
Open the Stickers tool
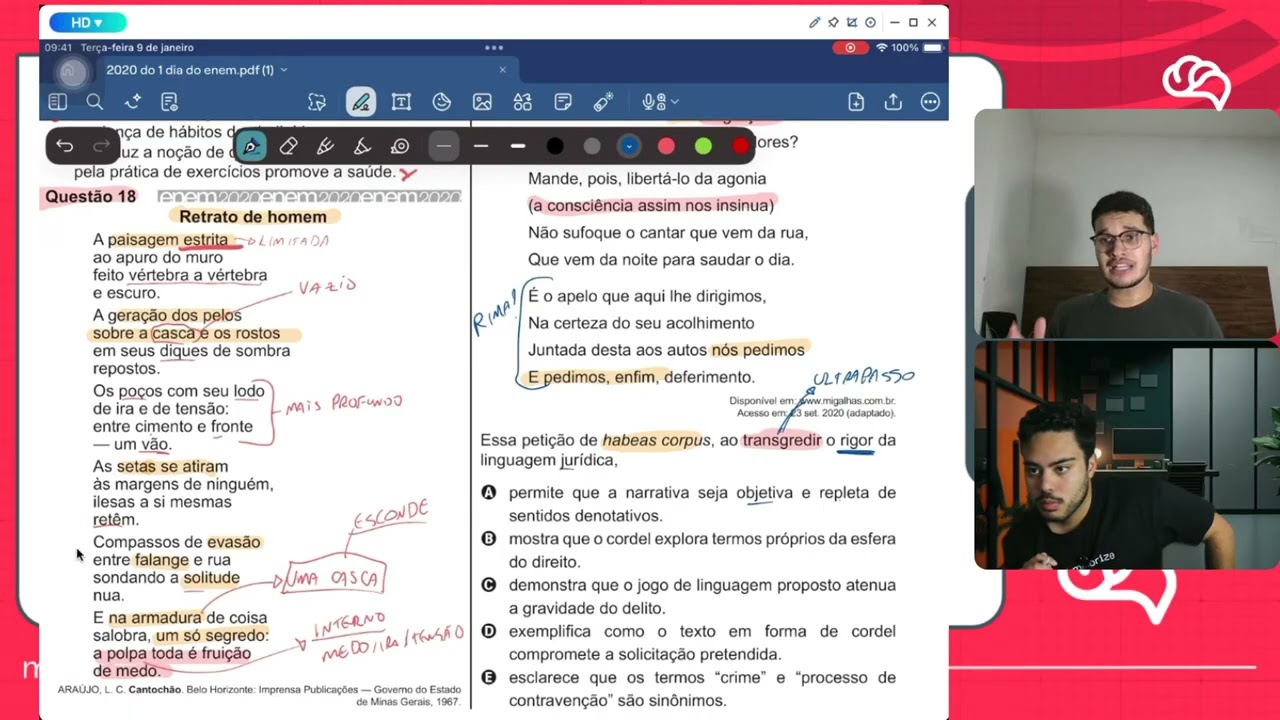[442, 102]
